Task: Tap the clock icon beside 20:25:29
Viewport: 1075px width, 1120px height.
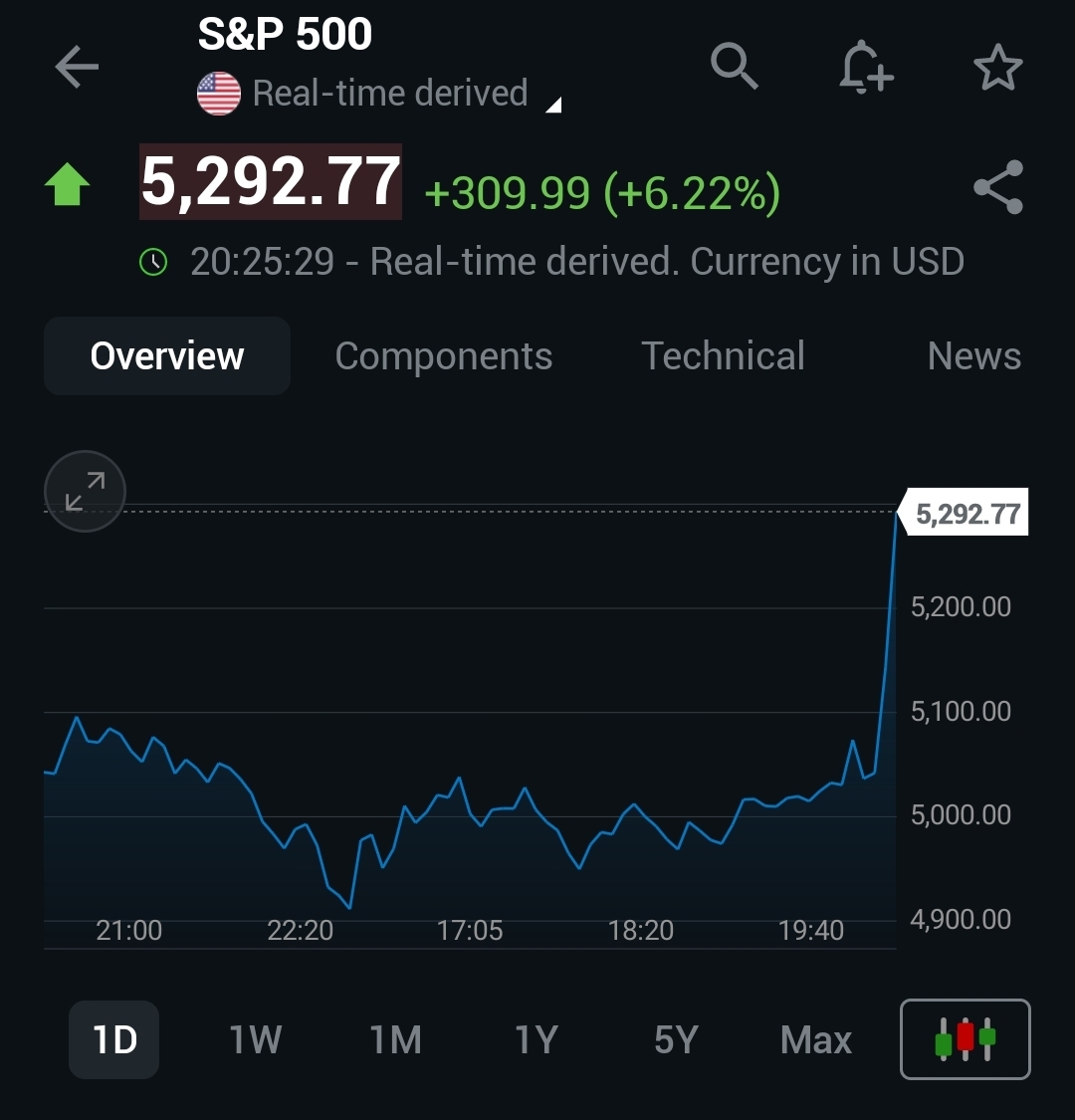Action: point(153,263)
